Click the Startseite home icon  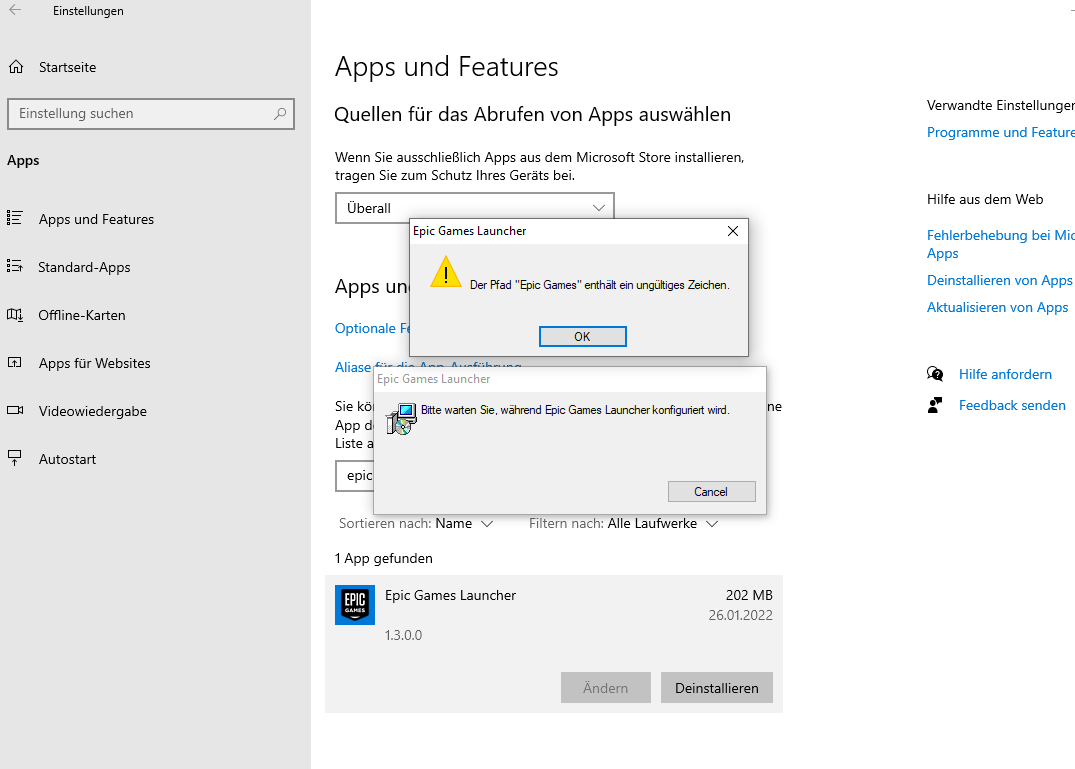16,67
